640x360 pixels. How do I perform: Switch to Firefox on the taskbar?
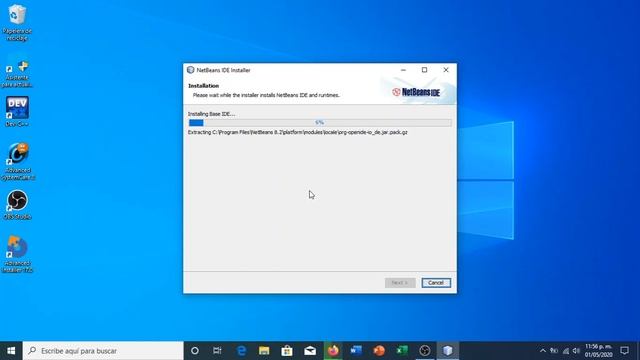[x=333, y=351]
